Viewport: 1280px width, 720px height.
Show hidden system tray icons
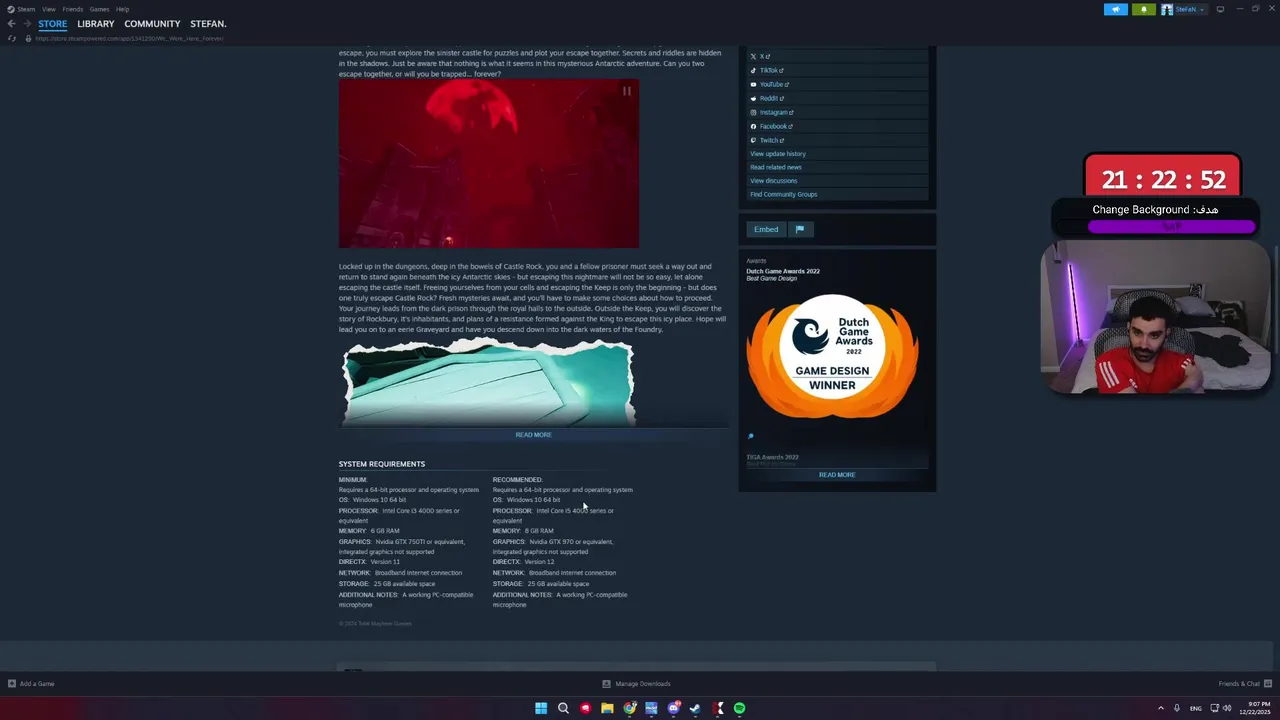(x=1160, y=708)
